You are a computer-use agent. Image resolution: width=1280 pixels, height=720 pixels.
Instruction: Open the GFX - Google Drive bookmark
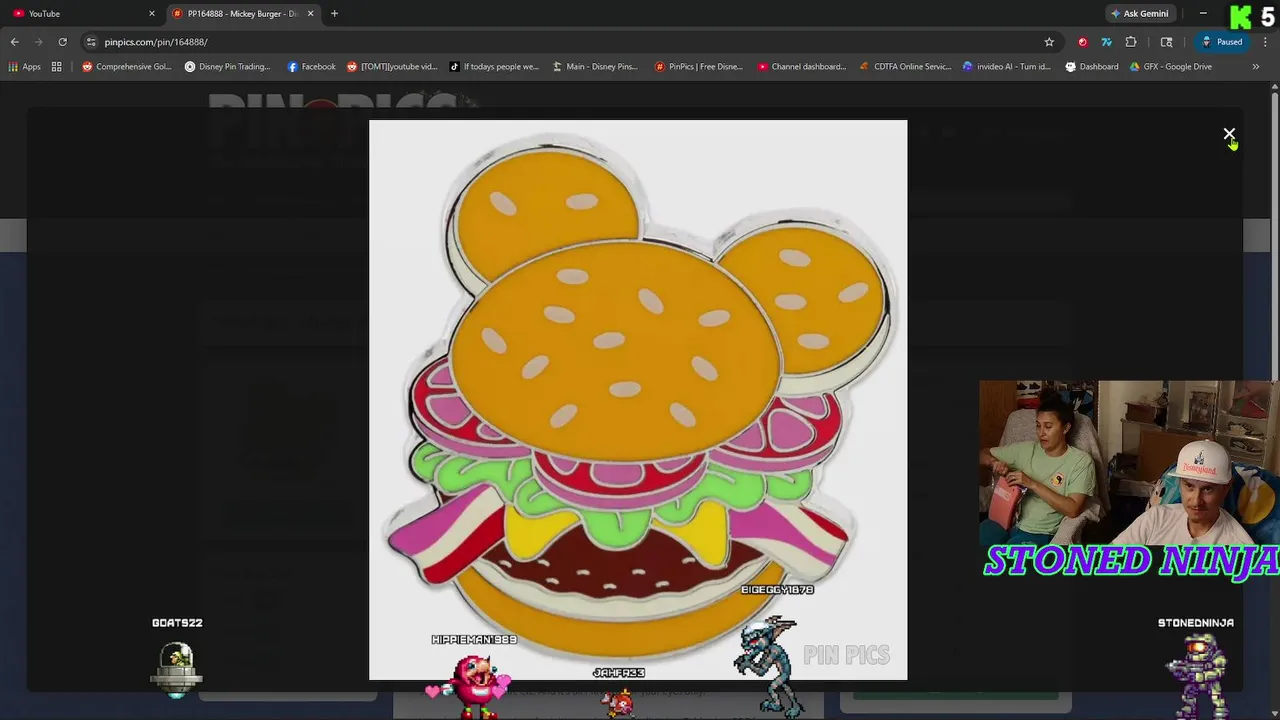point(1170,67)
